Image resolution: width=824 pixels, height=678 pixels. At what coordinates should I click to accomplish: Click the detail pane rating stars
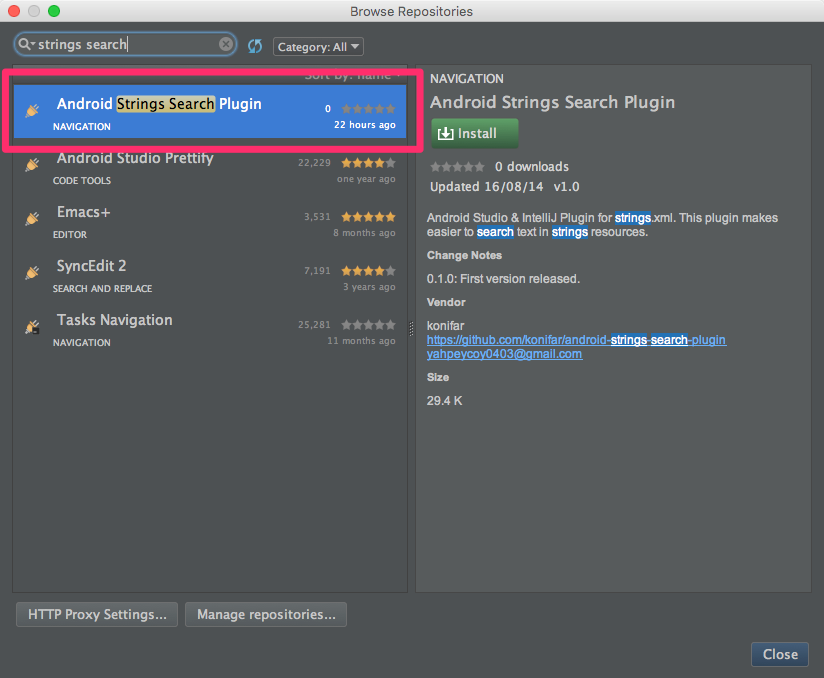[x=457, y=167]
